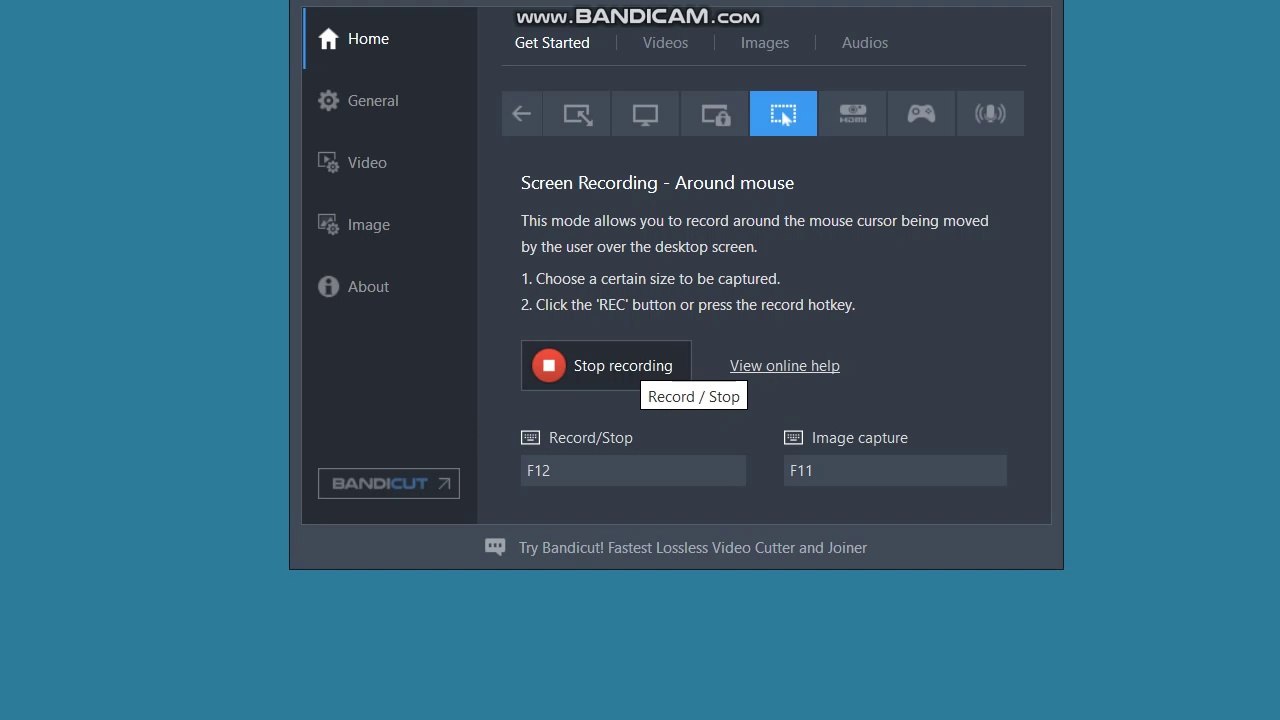
Task: Click the Image capture hotkey field showing F11
Action: pos(895,471)
